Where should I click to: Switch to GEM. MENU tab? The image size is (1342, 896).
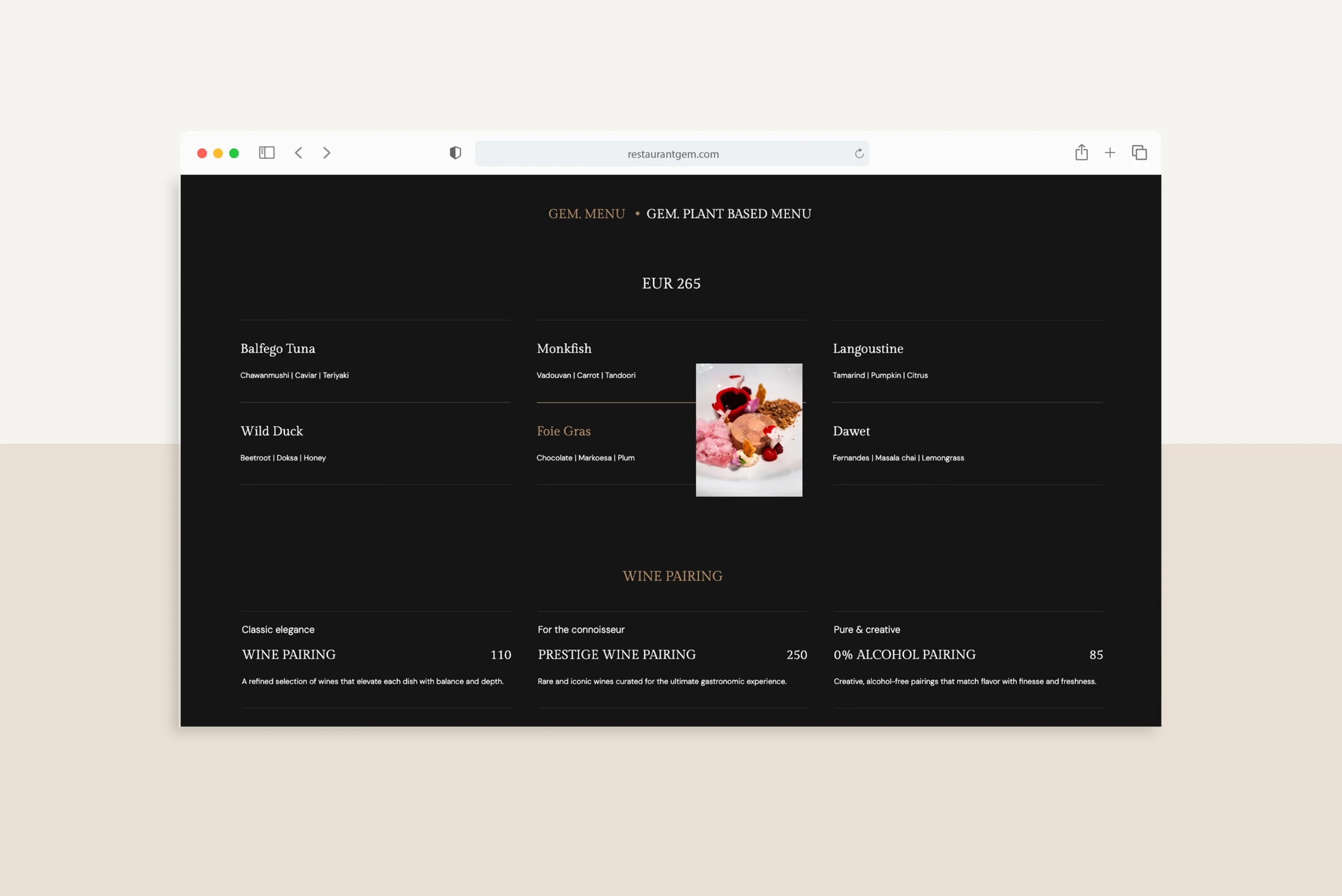point(586,214)
